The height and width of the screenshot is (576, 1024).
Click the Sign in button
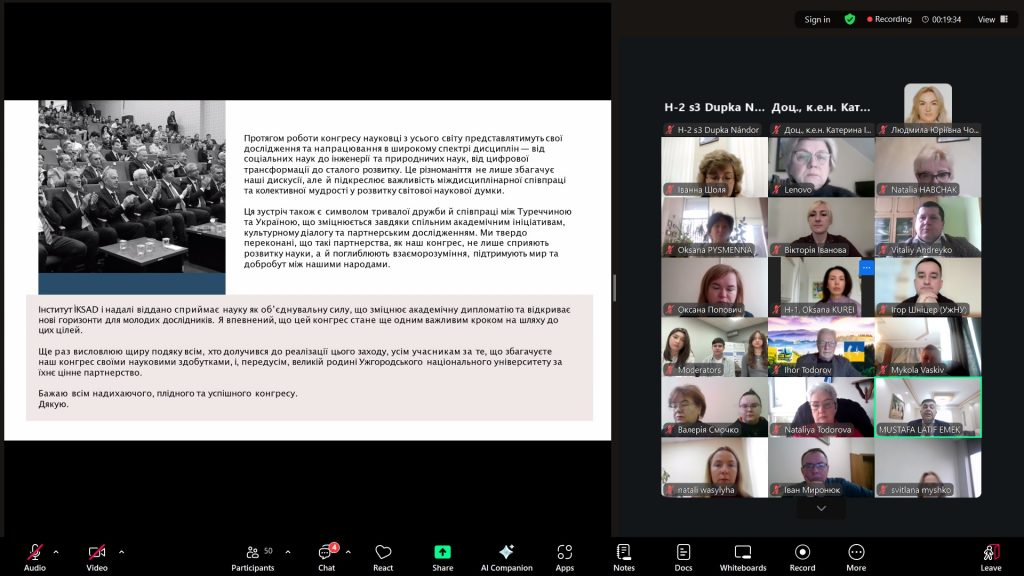point(817,19)
